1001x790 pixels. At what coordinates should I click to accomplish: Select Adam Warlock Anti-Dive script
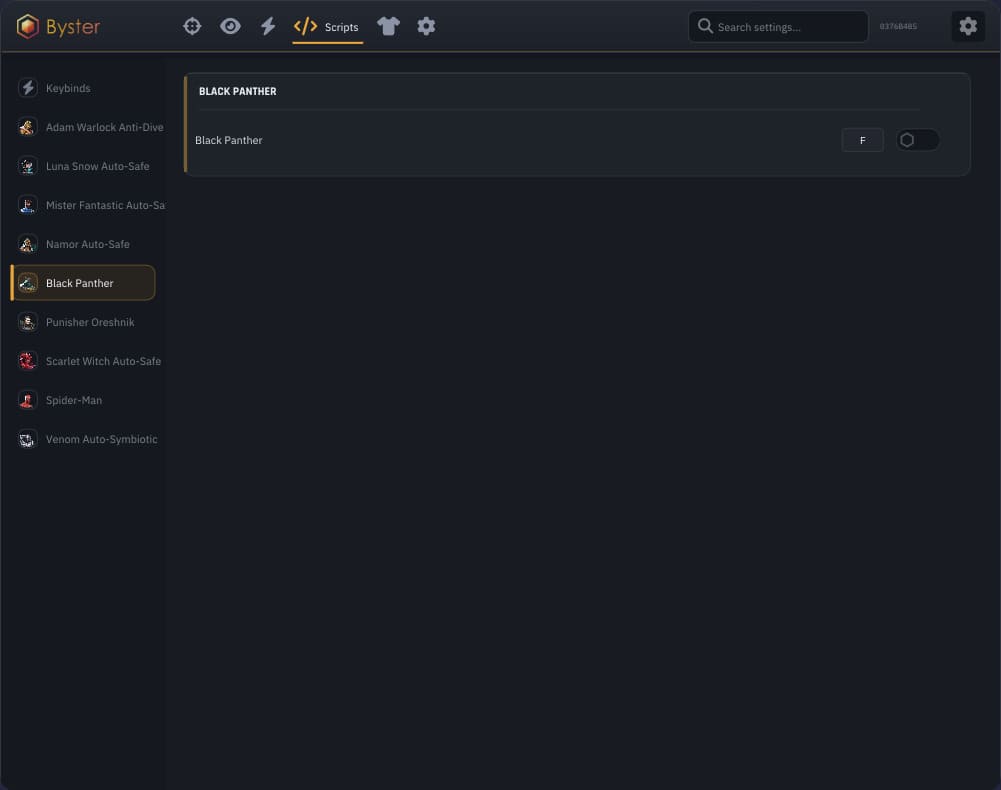[x=88, y=127]
